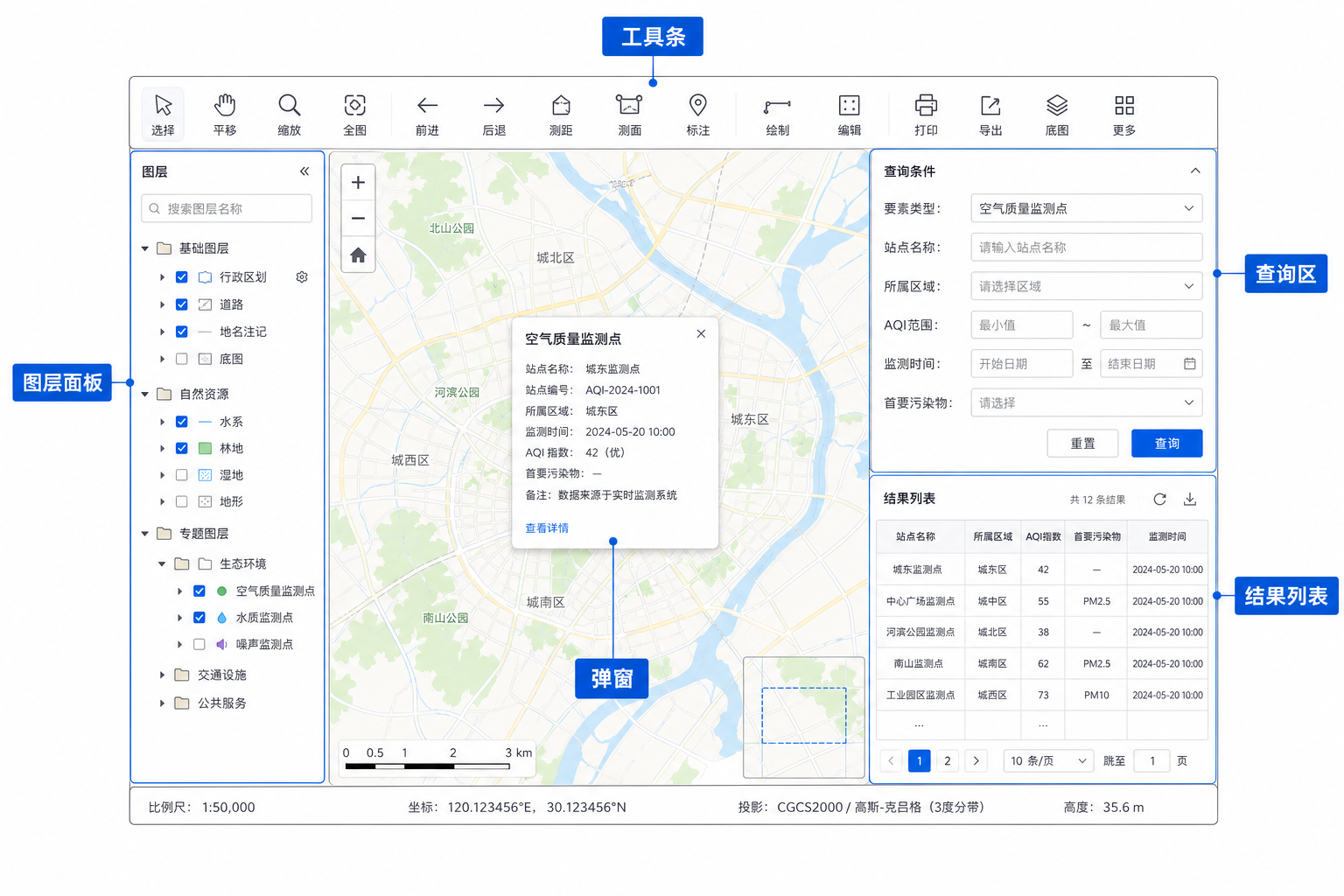Uncheck the 空气质量监测点 layer checkbox
The width and height of the screenshot is (1344, 896).
(199, 591)
